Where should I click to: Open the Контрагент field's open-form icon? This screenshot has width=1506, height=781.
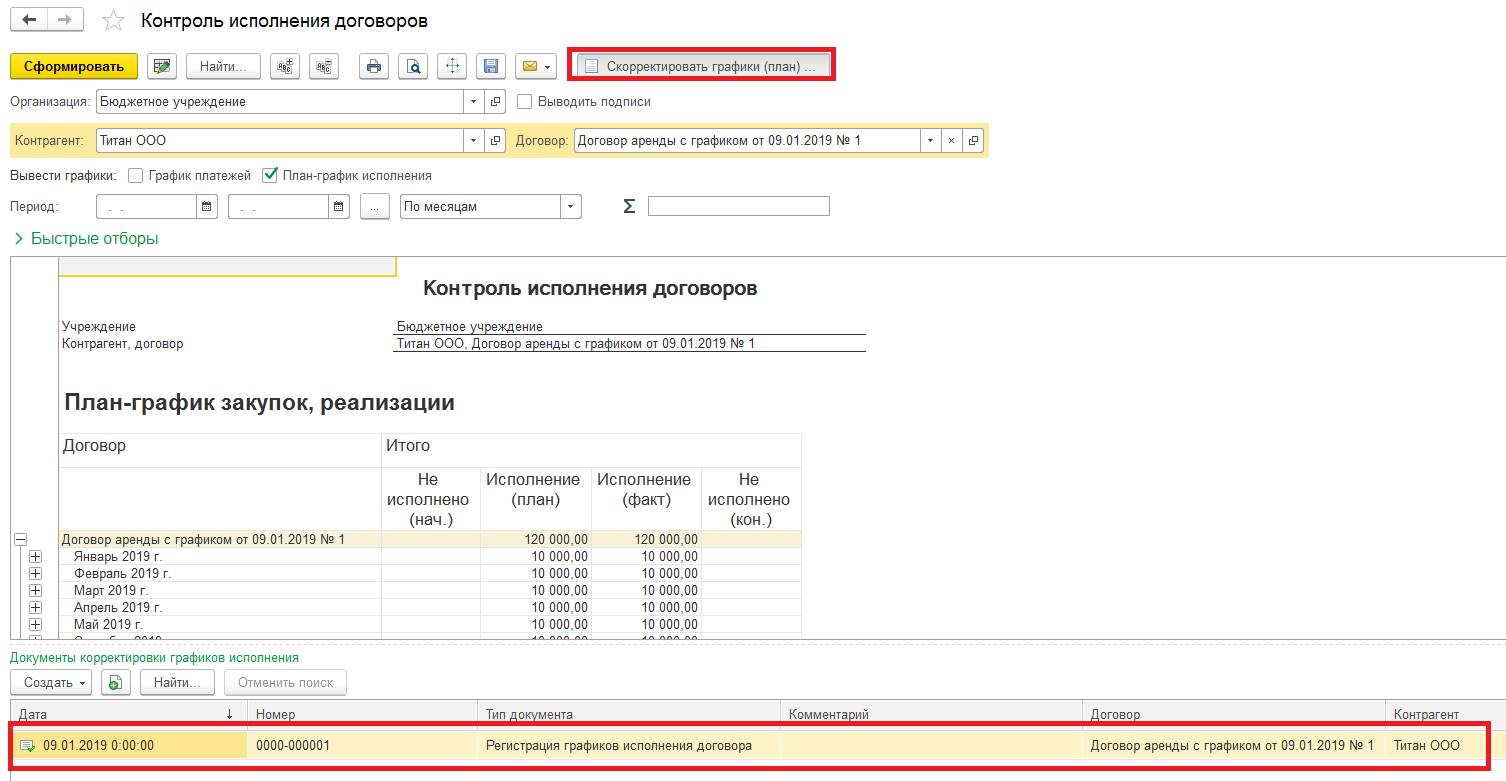496,141
